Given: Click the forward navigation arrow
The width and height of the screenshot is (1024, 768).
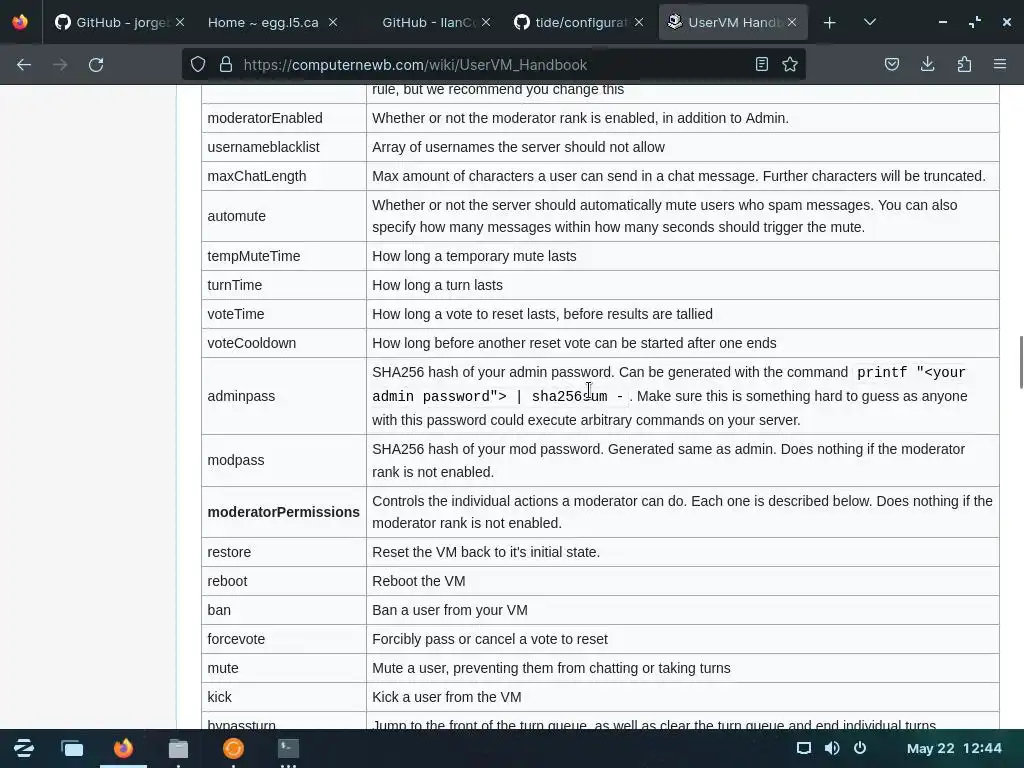Looking at the screenshot, I should 60,65.
